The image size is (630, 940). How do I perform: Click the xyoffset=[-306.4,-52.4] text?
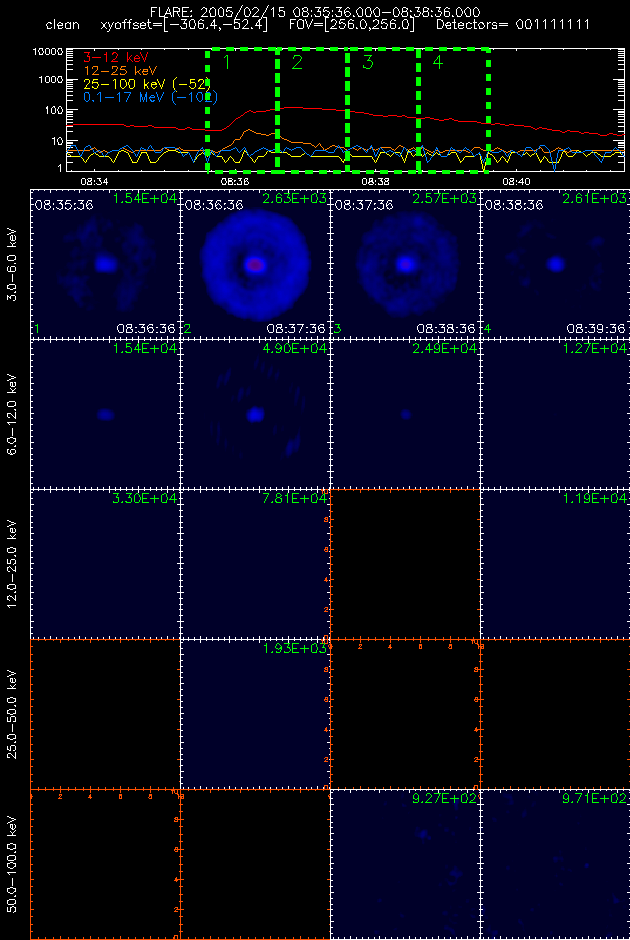tap(185, 26)
